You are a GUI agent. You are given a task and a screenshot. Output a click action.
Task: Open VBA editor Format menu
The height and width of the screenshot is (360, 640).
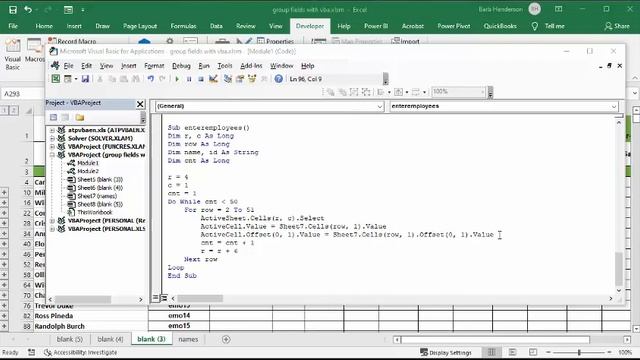tap(154, 66)
